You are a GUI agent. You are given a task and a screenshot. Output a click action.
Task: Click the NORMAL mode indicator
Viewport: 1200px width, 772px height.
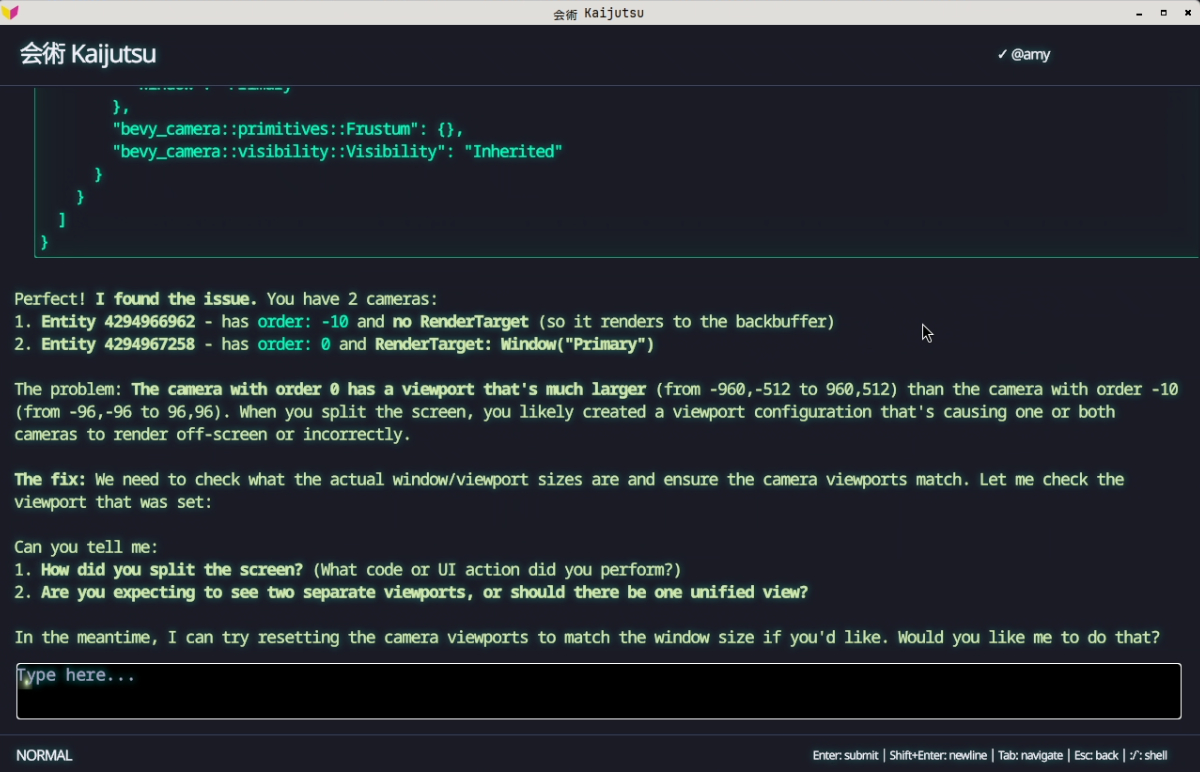tap(44, 755)
